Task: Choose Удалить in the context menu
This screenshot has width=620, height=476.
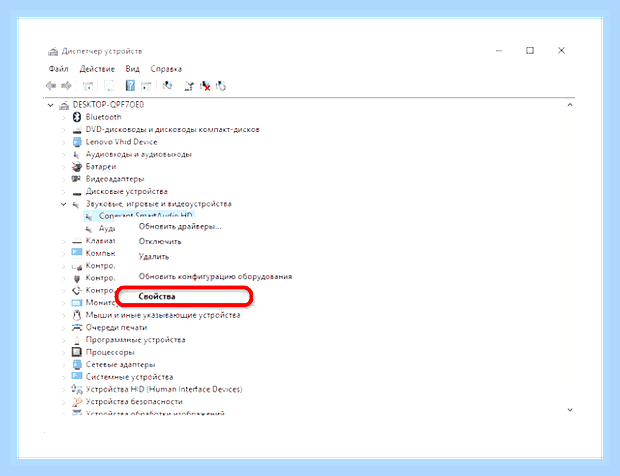Action: click(154, 257)
